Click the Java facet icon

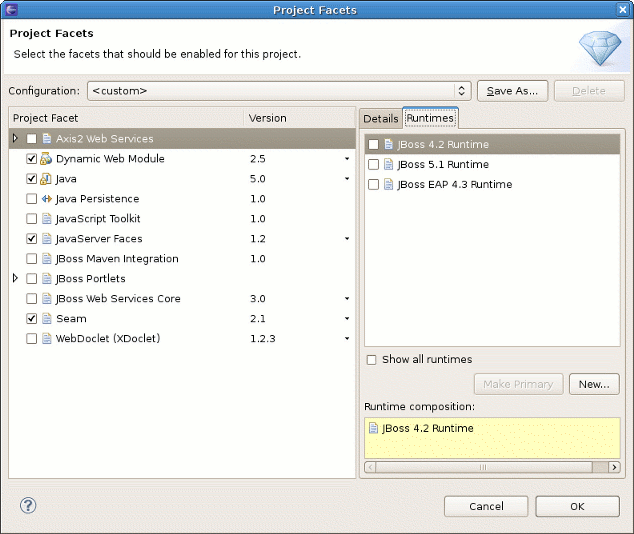point(46,179)
